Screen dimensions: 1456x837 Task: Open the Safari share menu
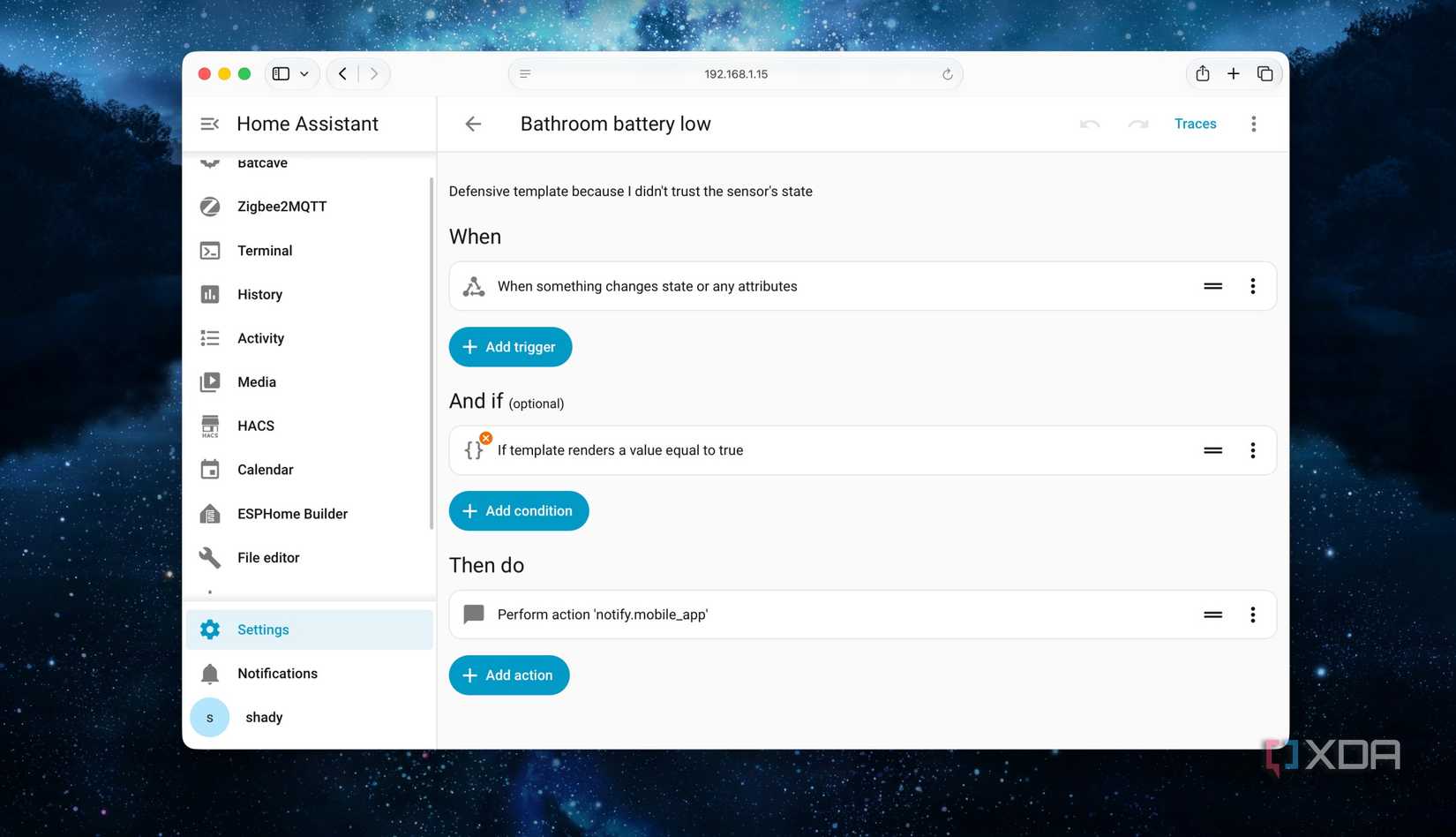(x=1202, y=74)
